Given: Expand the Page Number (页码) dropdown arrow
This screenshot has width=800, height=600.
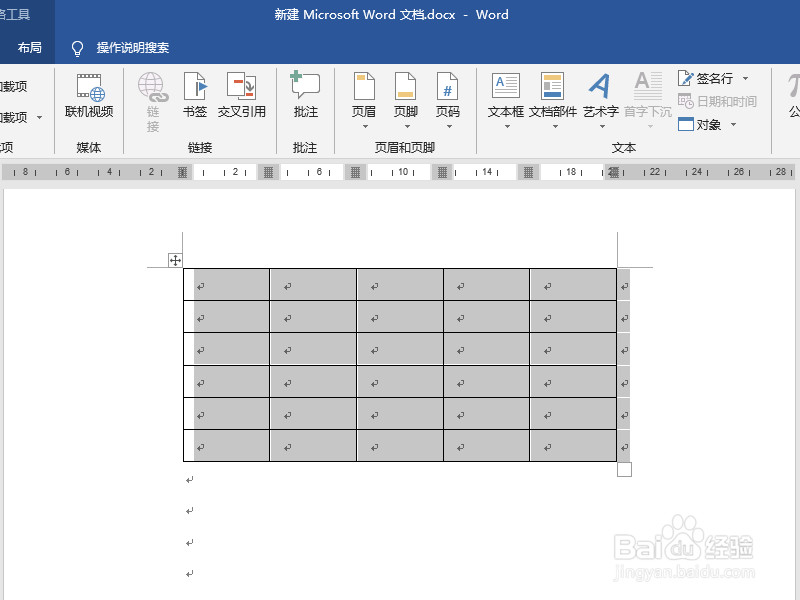Looking at the screenshot, I should coord(449,127).
